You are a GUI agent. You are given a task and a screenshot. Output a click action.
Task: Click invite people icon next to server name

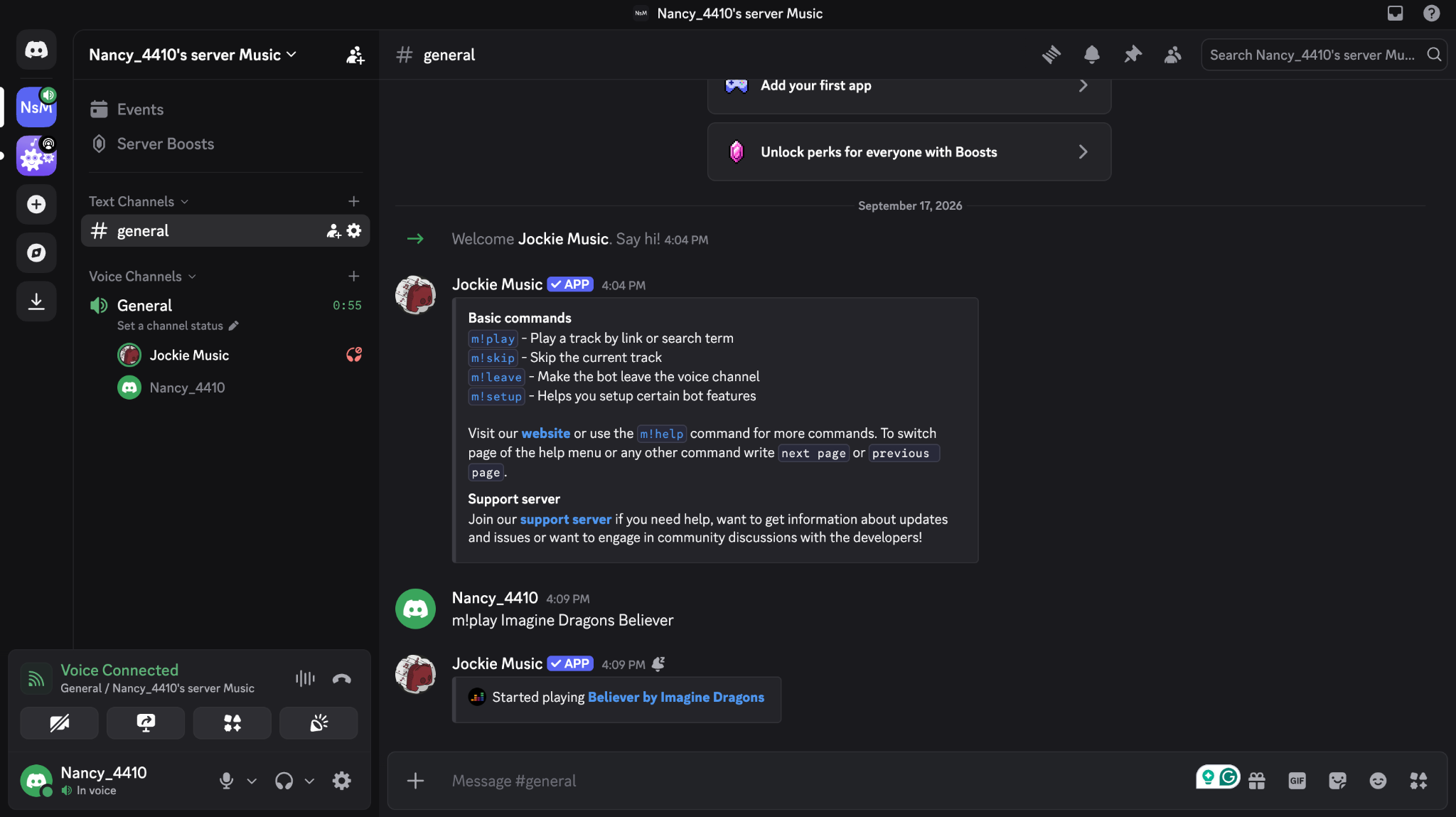[x=355, y=55]
